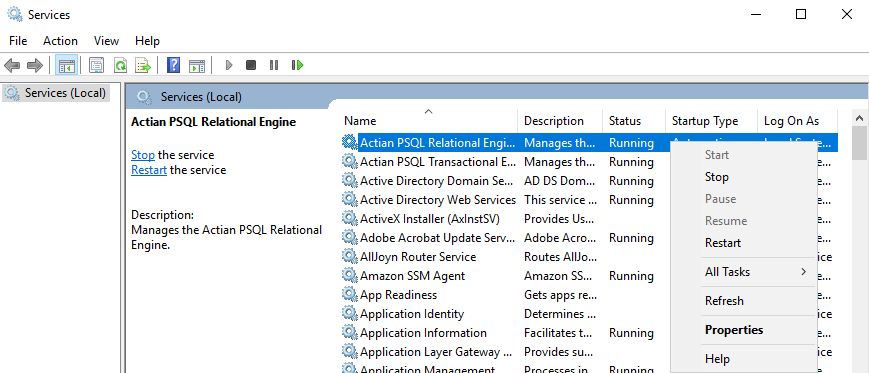Select the Application Information row name

pos(423,333)
